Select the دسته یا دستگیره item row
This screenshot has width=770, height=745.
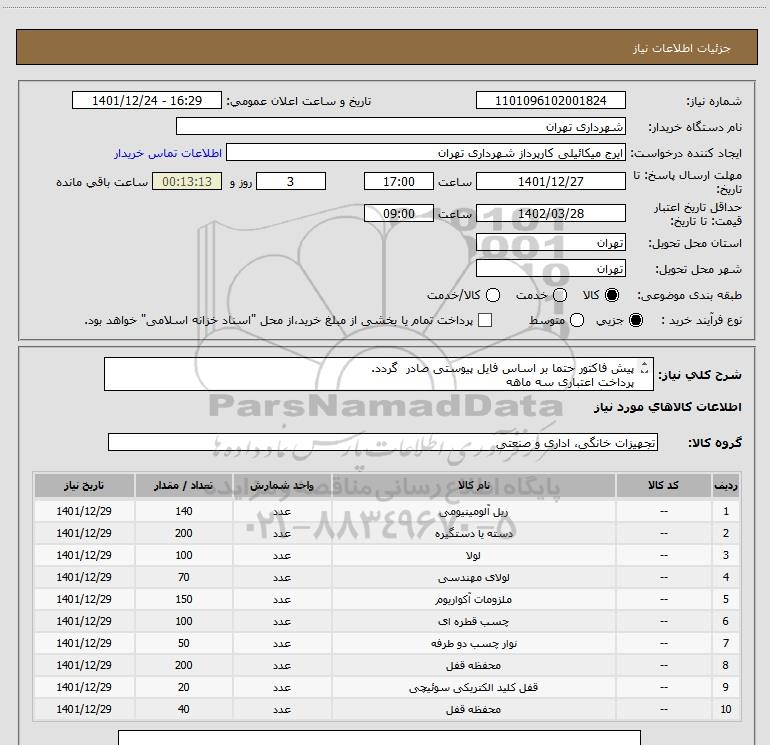point(386,533)
